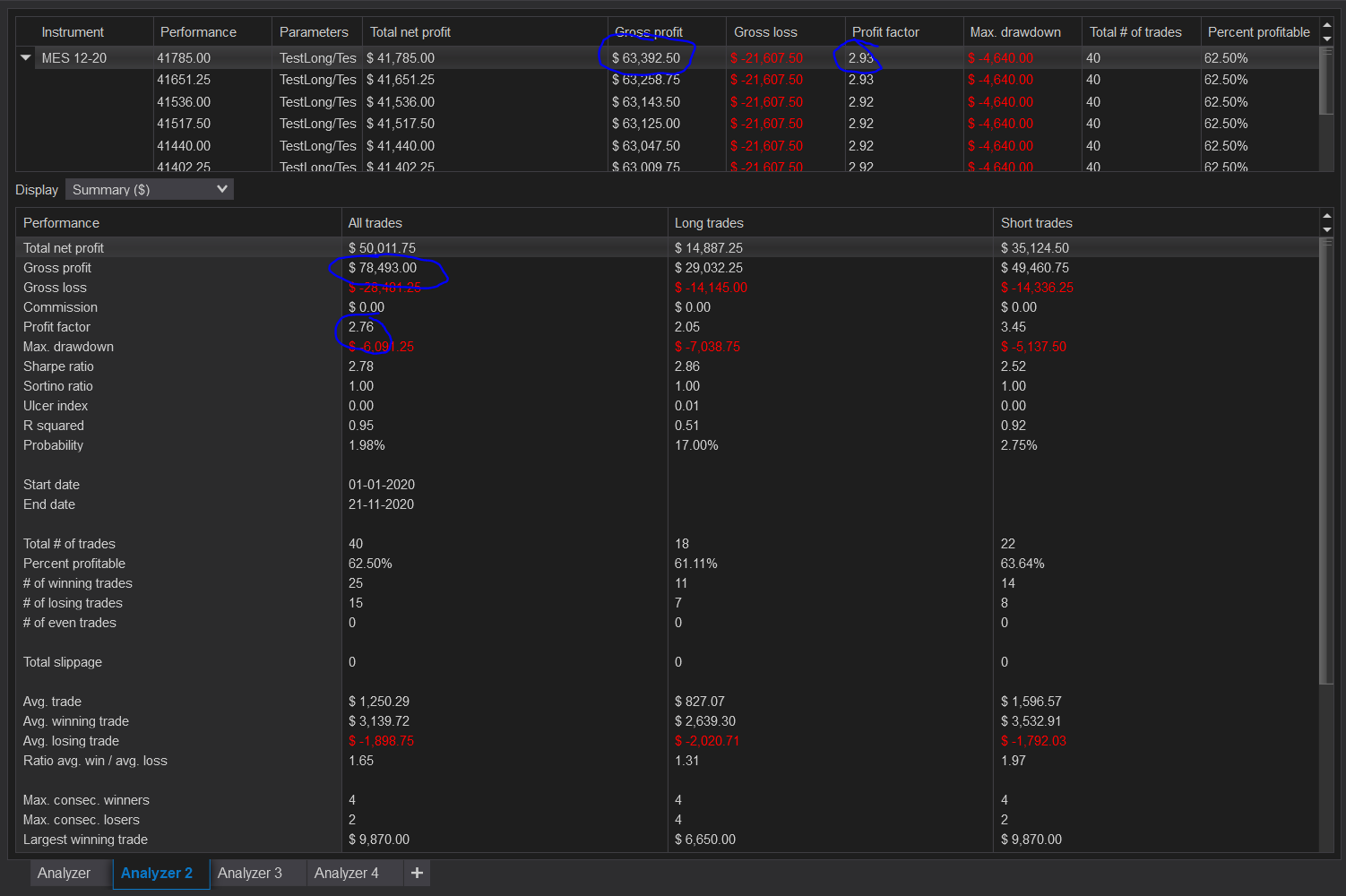
Task: Click the up arrow of the results grid scrollbar
Action: point(1327,26)
